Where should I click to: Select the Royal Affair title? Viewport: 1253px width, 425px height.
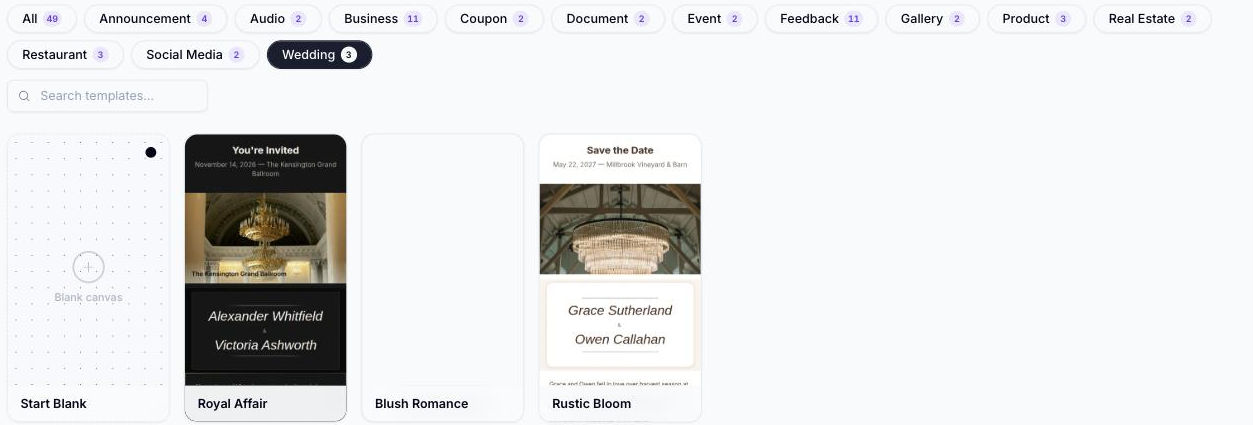tap(232, 404)
